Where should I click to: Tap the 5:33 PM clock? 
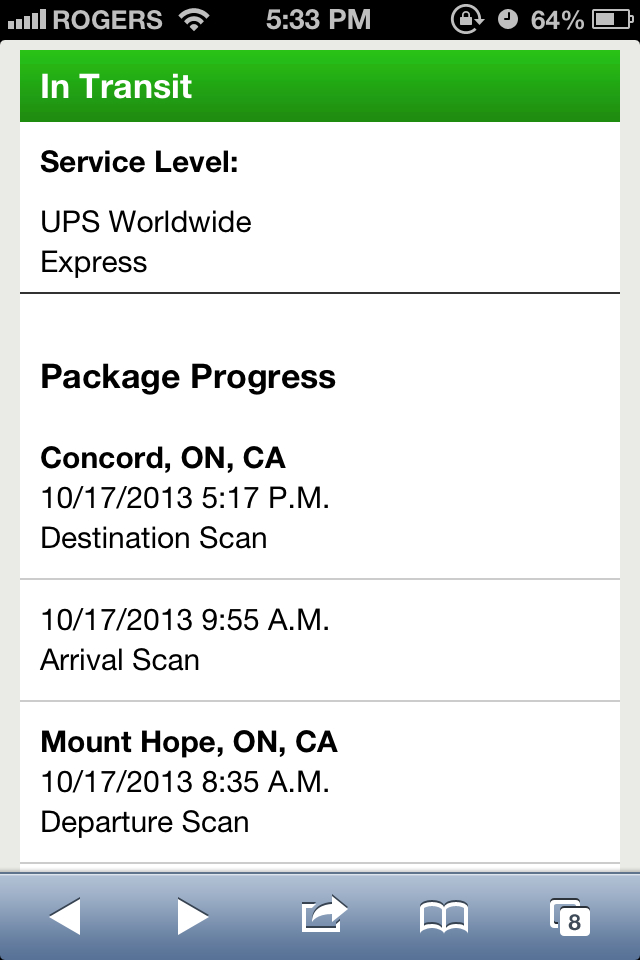pyautogui.click(x=318, y=20)
